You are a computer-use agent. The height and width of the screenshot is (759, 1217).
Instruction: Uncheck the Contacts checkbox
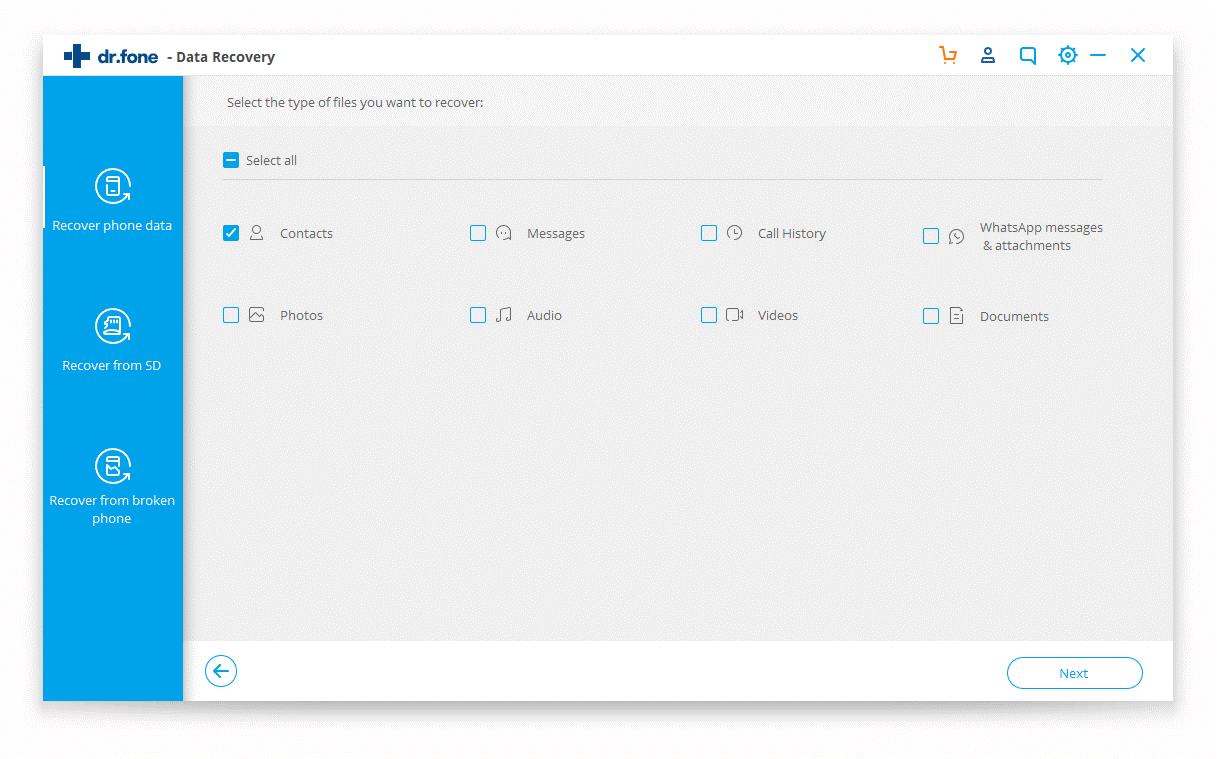point(231,233)
